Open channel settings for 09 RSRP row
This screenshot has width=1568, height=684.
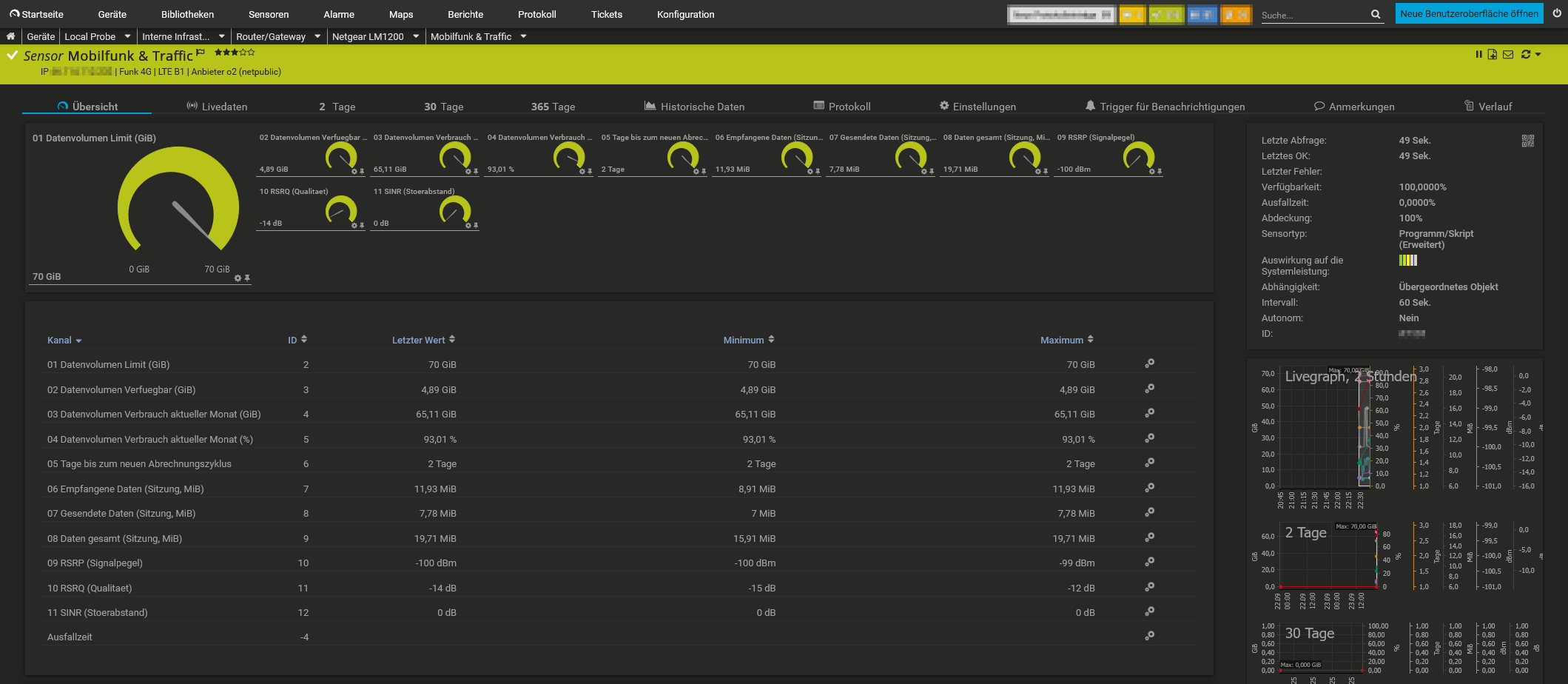1149,562
